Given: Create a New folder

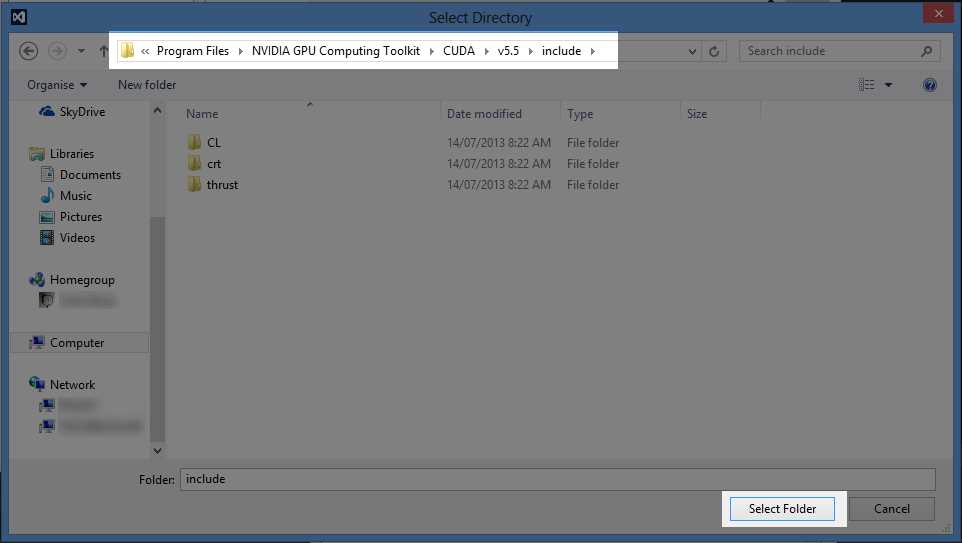Looking at the screenshot, I should pyautogui.click(x=147, y=85).
